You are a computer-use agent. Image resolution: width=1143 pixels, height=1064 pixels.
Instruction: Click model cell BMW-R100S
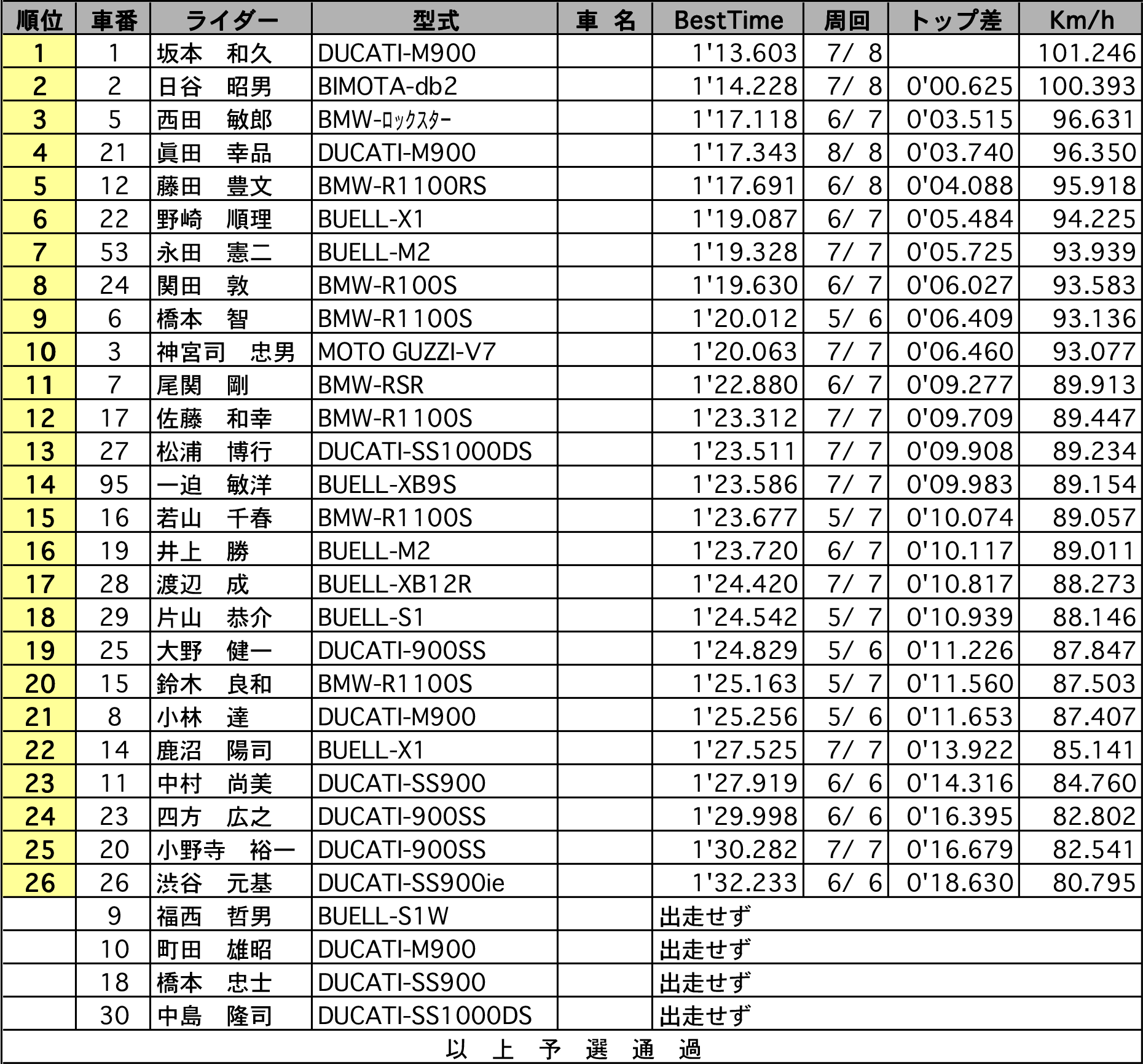pos(387,285)
